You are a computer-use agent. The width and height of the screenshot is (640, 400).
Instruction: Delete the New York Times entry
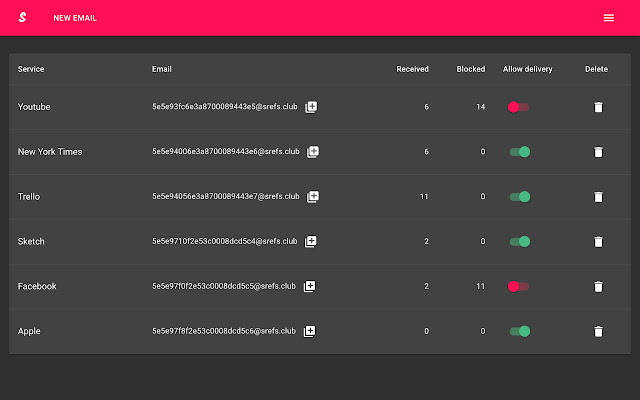(x=598, y=152)
